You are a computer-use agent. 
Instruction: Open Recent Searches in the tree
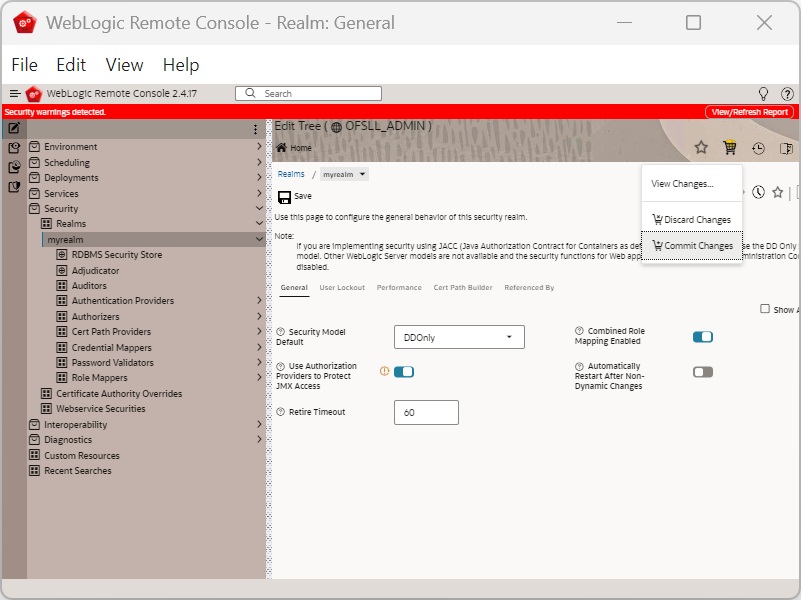pos(77,471)
